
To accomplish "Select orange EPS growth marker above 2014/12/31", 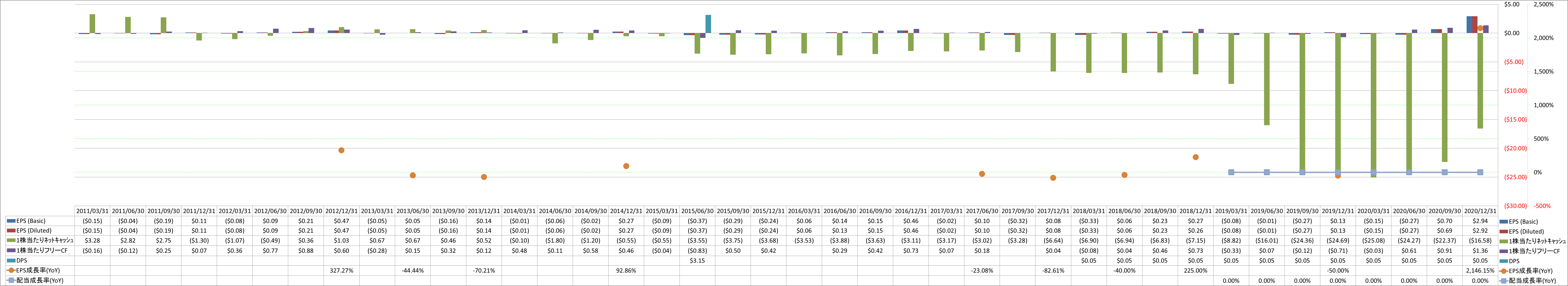I will pyautogui.click(x=626, y=166).
